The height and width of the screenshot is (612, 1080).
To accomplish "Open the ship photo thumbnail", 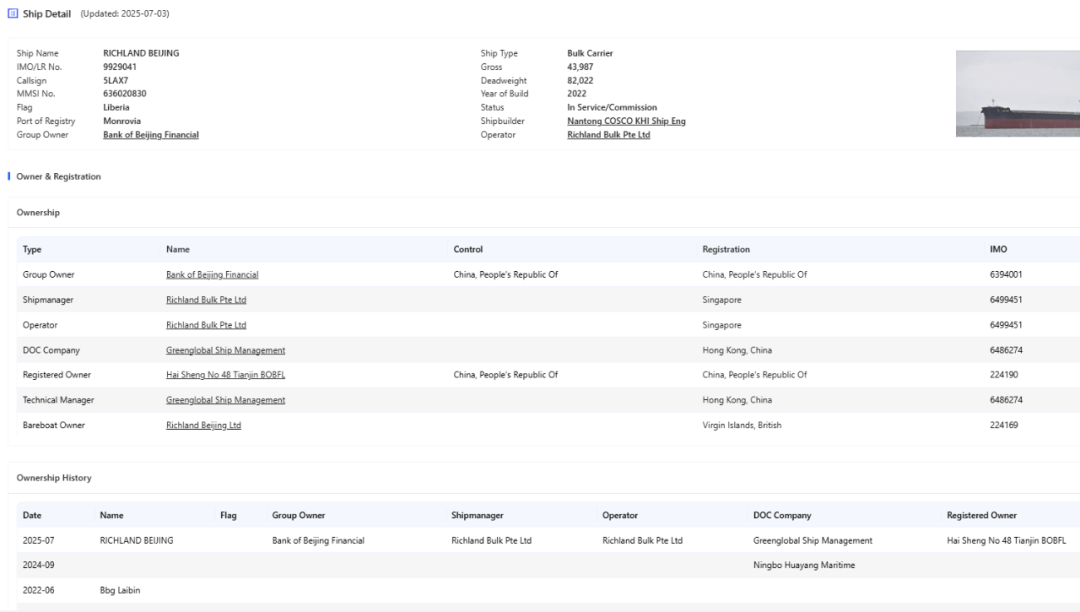I will pos(1017,94).
